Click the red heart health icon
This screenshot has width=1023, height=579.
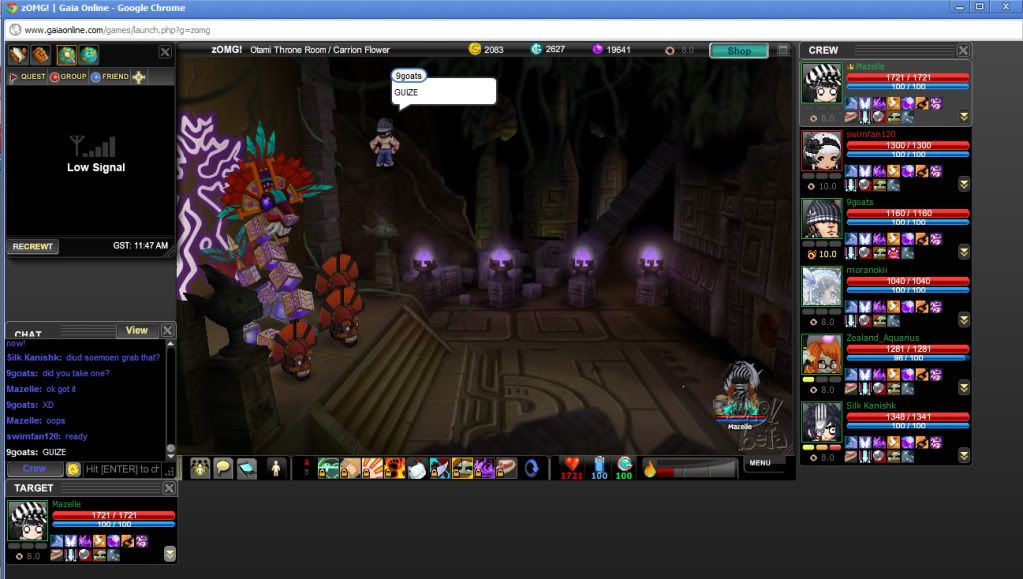pos(572,464)
